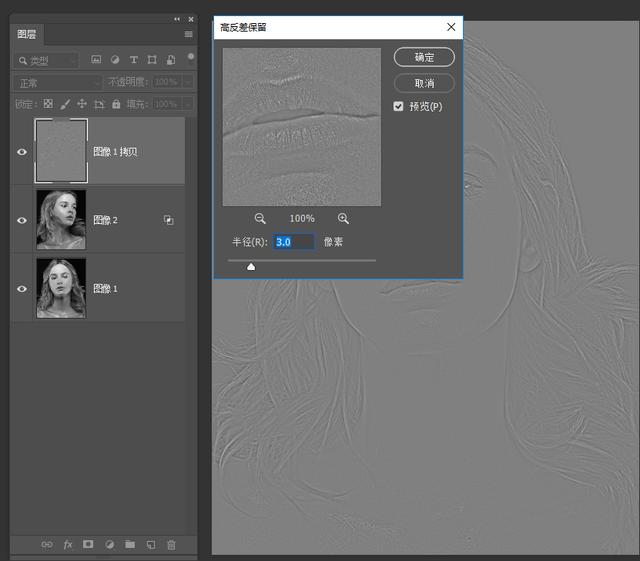This screenshot has width=640, height=561.
Task: Toggle visibility of 图像 2 layer
Action: click(x=22, y=220)
